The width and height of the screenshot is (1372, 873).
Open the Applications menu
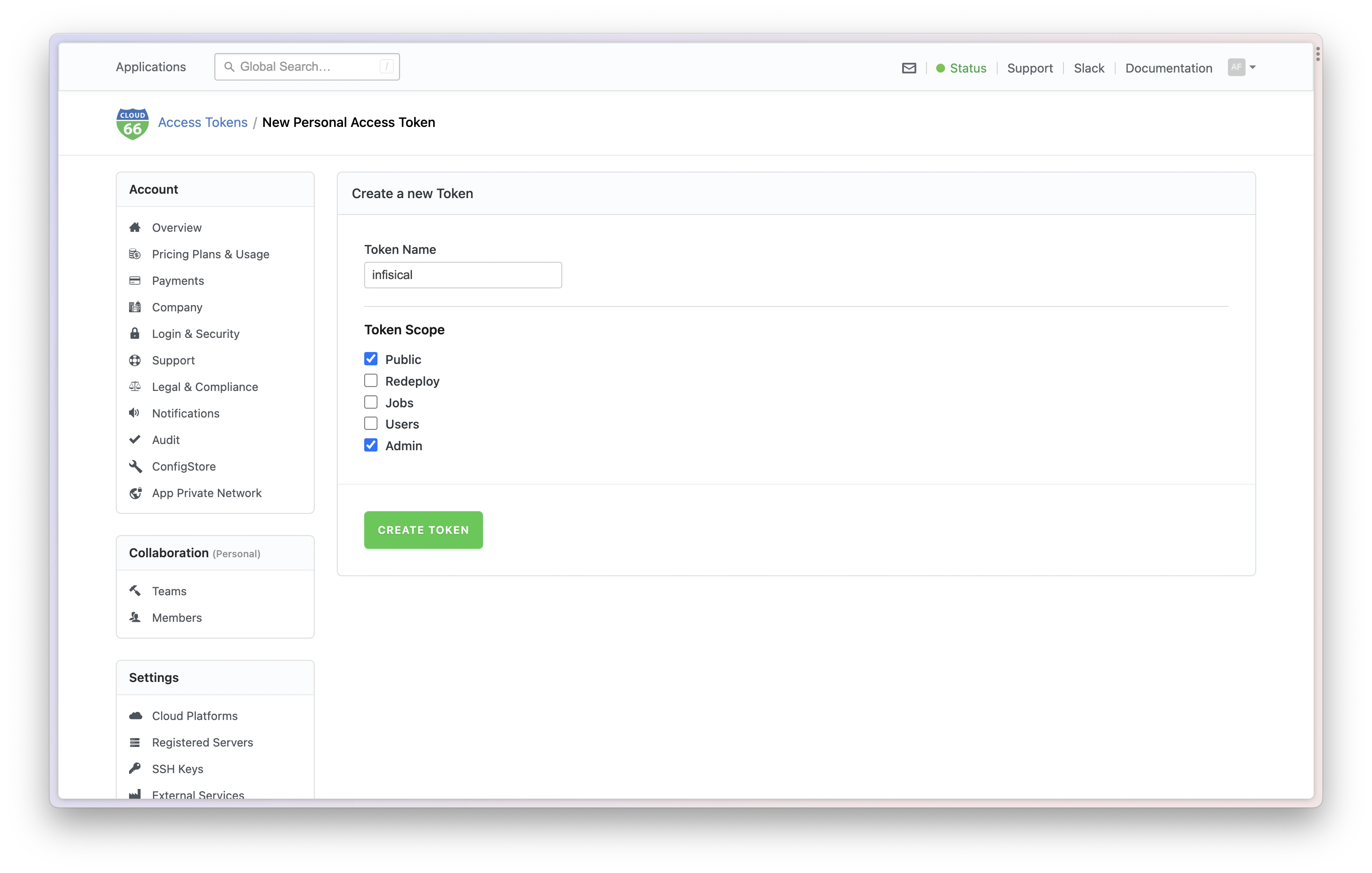150,67
